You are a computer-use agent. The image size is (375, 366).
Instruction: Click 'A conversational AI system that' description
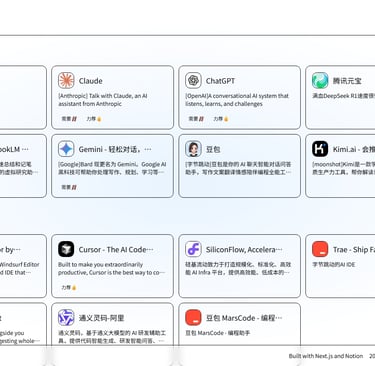point(248,96)
